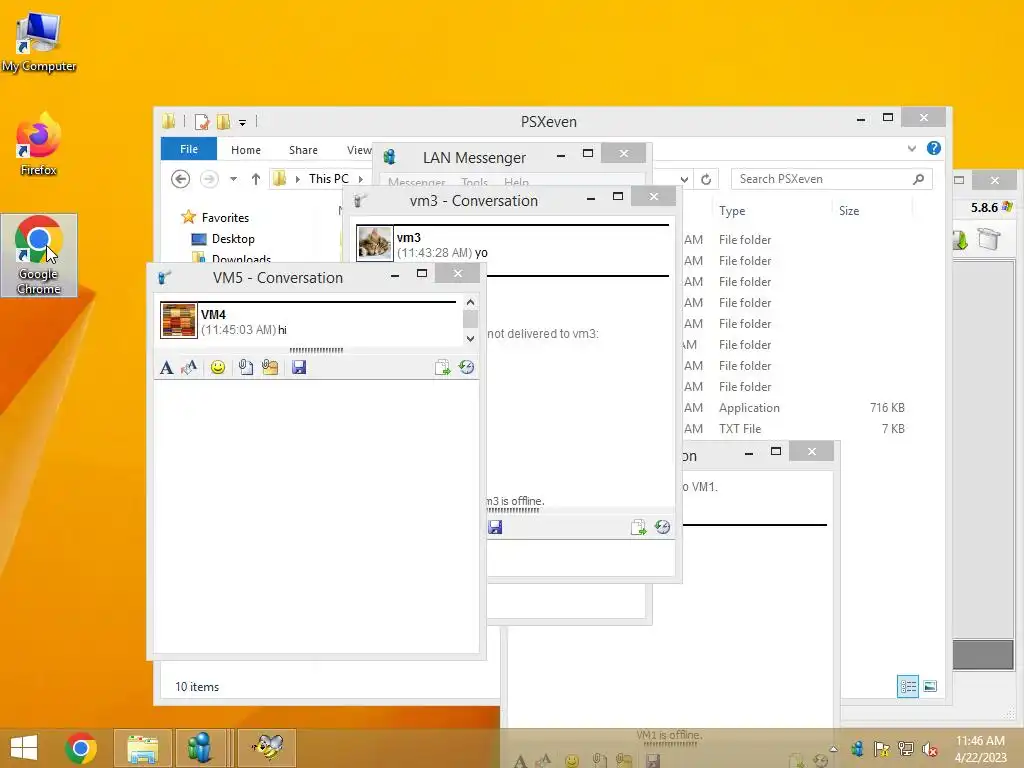Screen dimensions: 1024x768
Task: Open Help menu in LAN Messenger
Action: (x=516, y=182)
